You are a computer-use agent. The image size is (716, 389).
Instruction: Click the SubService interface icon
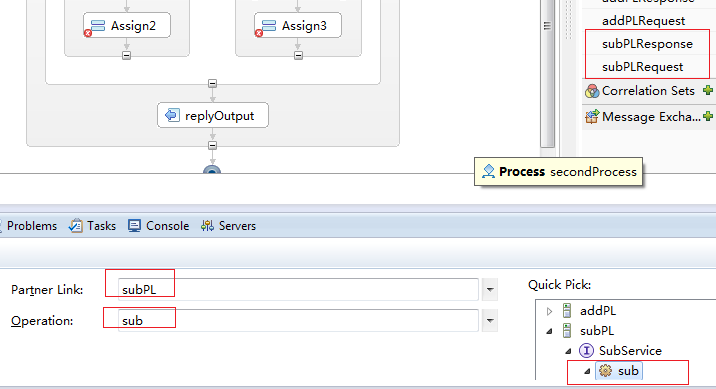point(586,351)
